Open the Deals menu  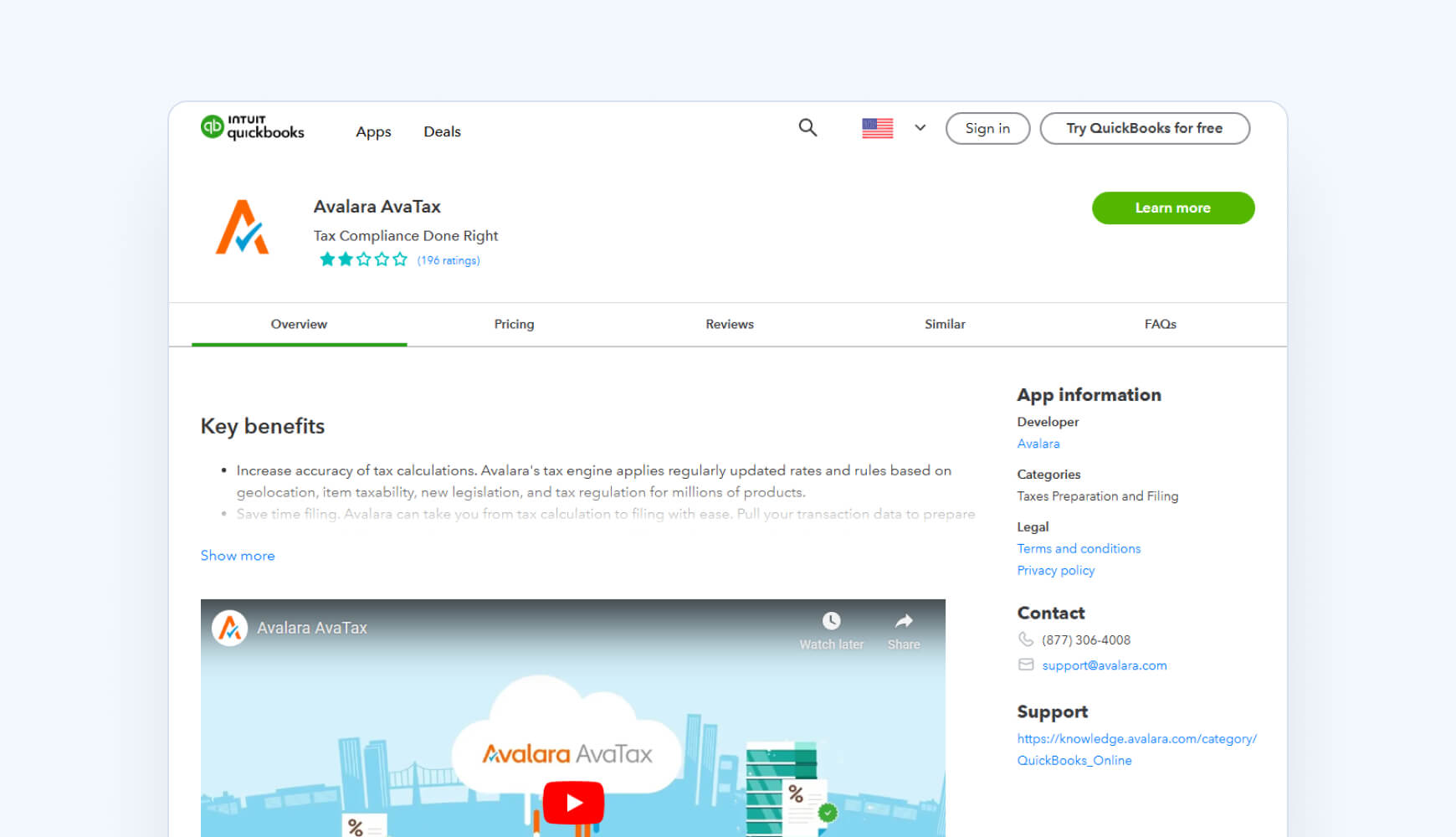pyautogui.click(x=442, y=131)
